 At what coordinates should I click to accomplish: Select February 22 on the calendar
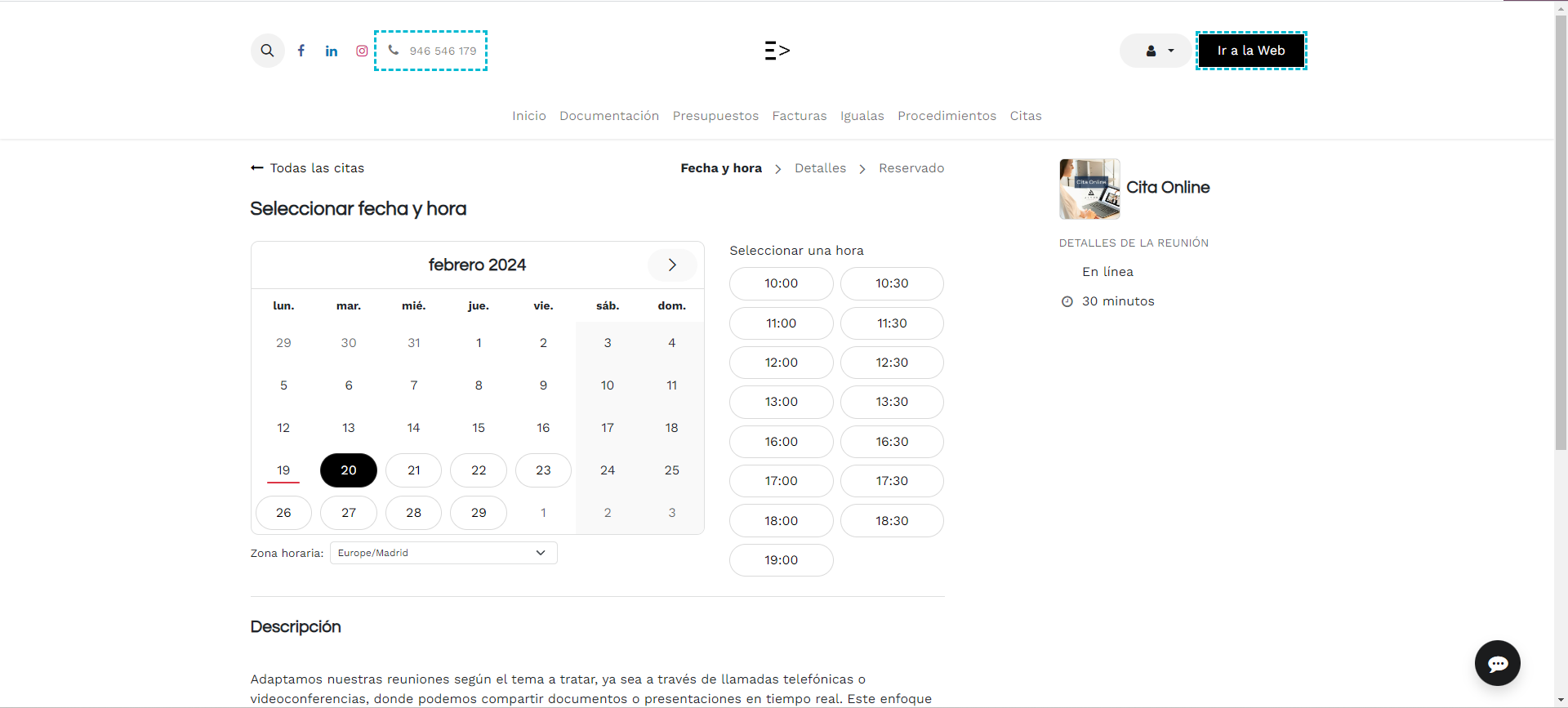pyautogui.click(x=479, y=470)
